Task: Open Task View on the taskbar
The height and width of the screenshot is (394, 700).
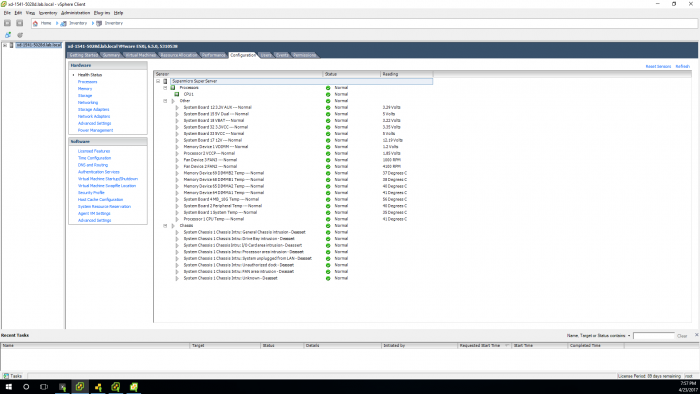Action: point(44,387)
